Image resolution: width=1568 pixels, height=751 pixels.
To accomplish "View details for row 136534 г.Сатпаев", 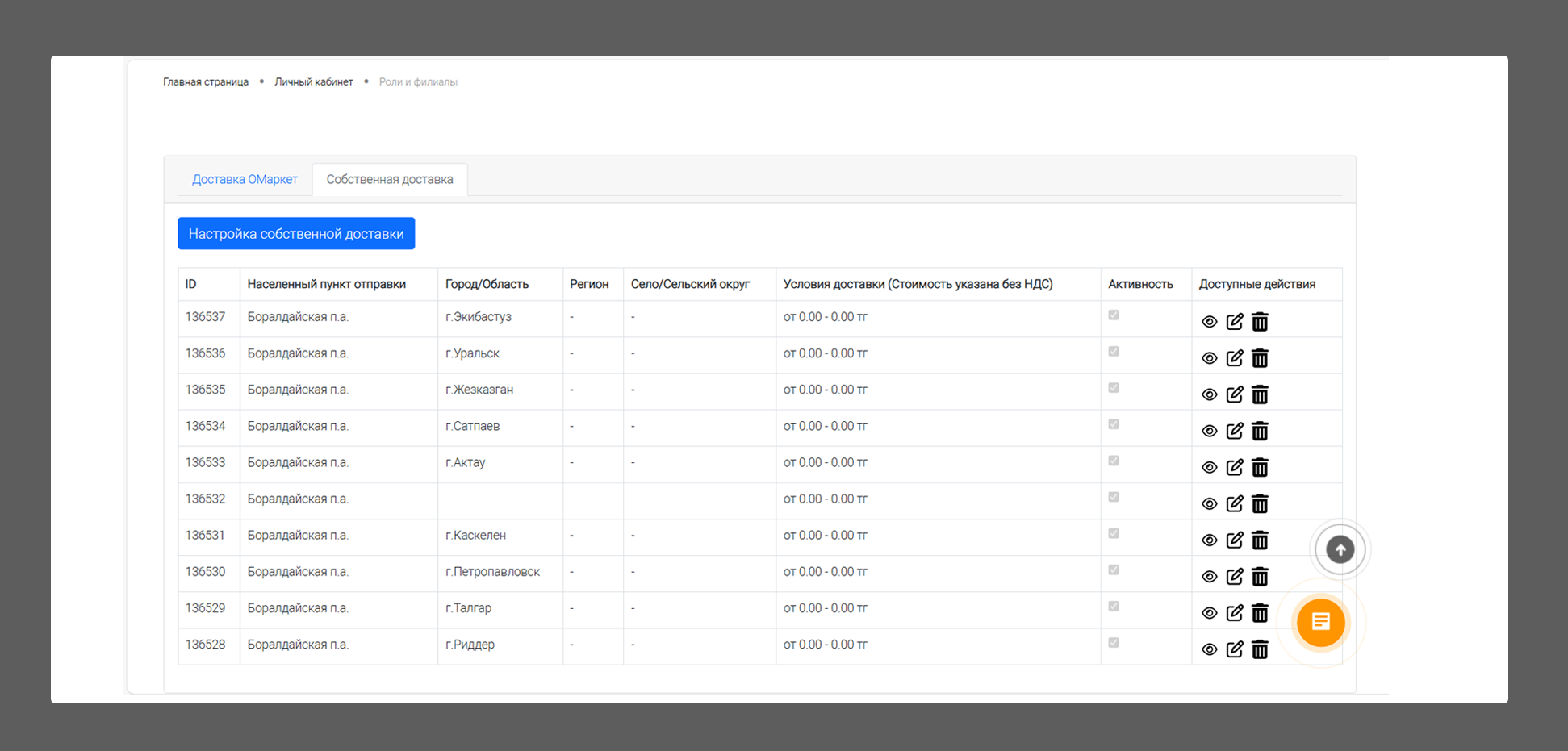I will click(x=1209, y=431).
